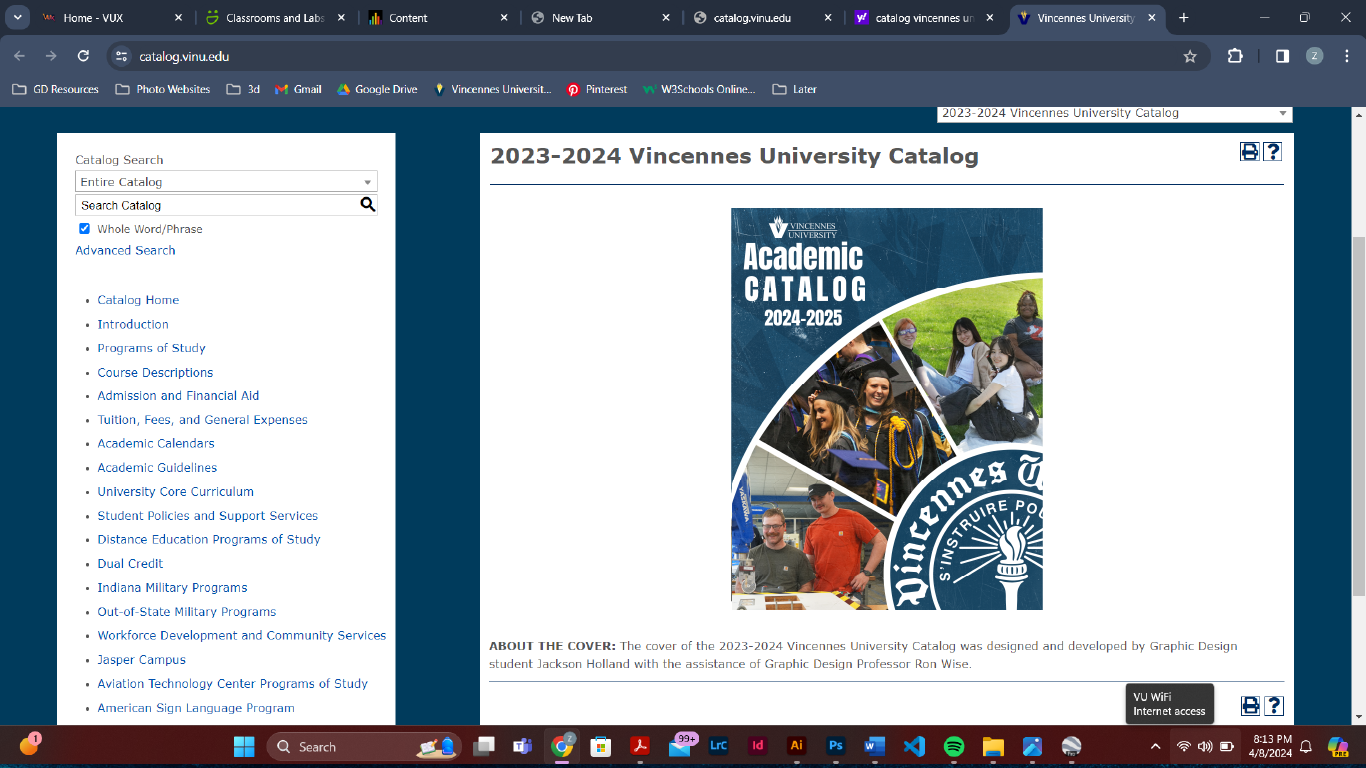Bookmark this page with the star icon
The height and width of the screenshot is (768, 1366).
click(1190, 56)
